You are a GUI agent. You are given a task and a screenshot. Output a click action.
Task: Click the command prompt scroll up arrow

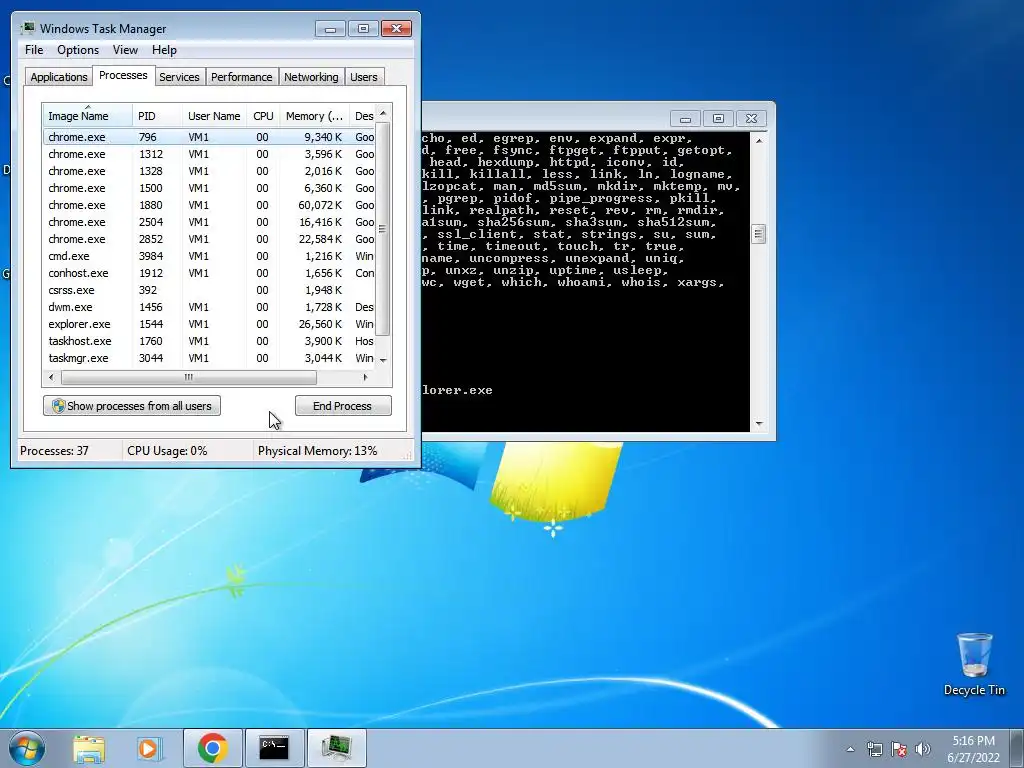pos(758,140)
